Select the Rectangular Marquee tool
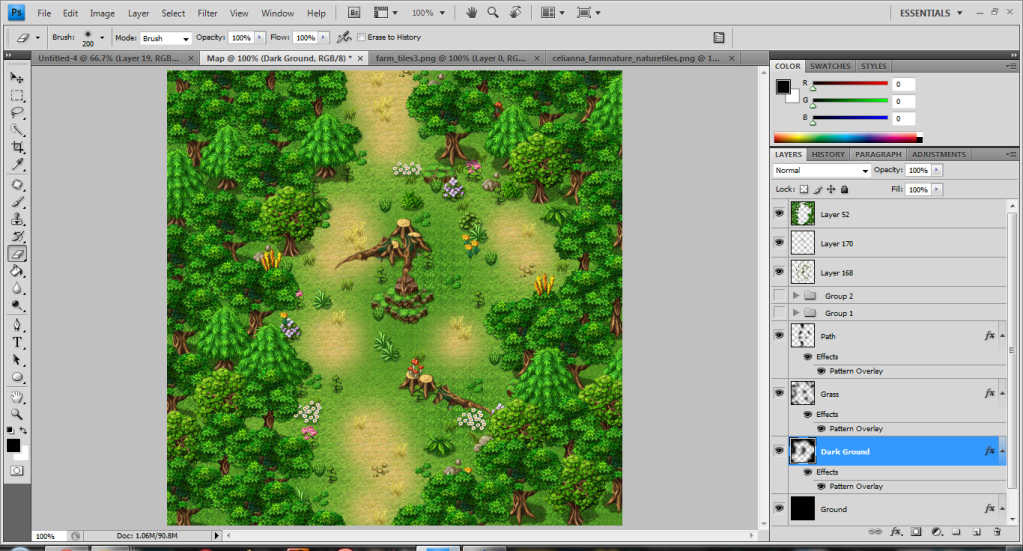Image resolution: width=1023 pixels, height=551 pixels. click(x=17, y=96)
